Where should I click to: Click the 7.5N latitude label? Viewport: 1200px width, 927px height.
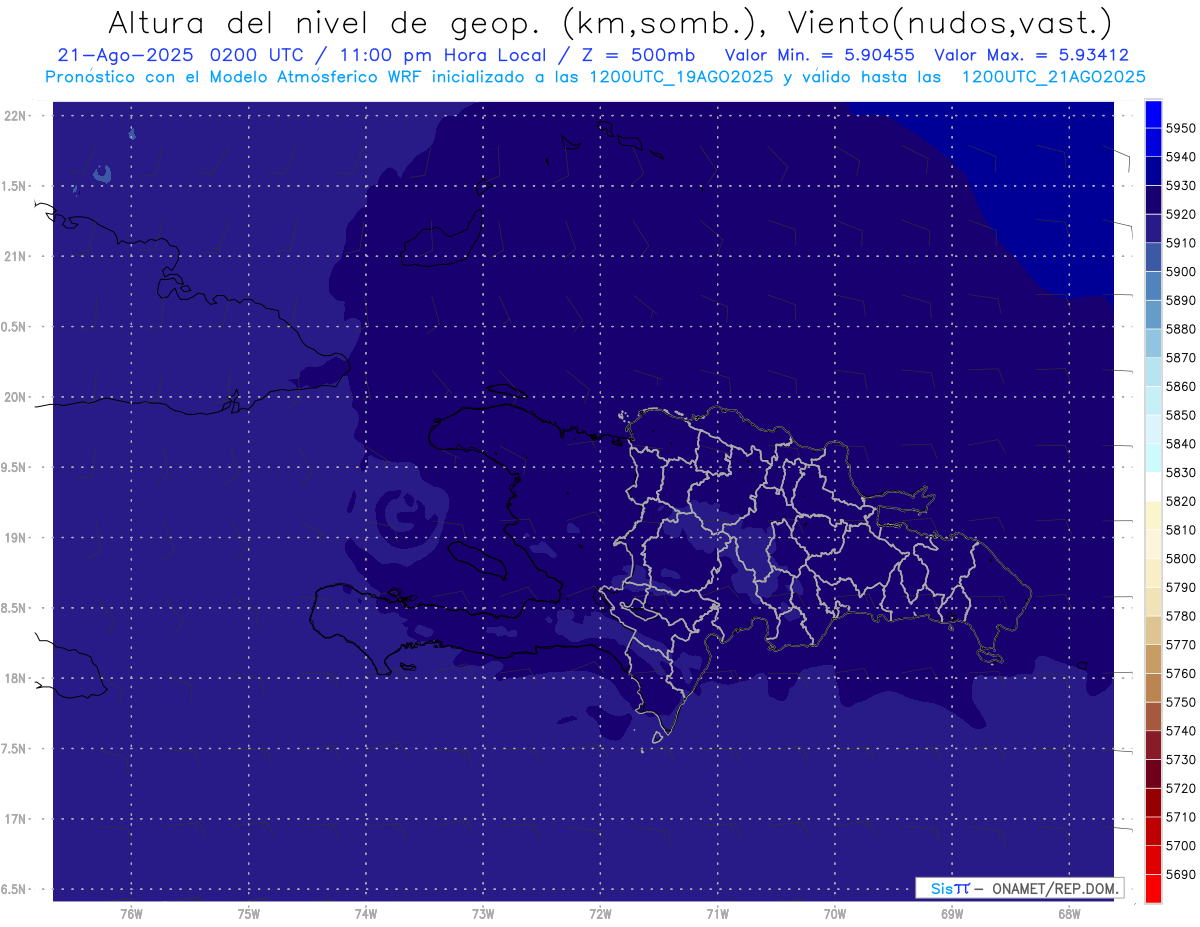pos(15,749)
